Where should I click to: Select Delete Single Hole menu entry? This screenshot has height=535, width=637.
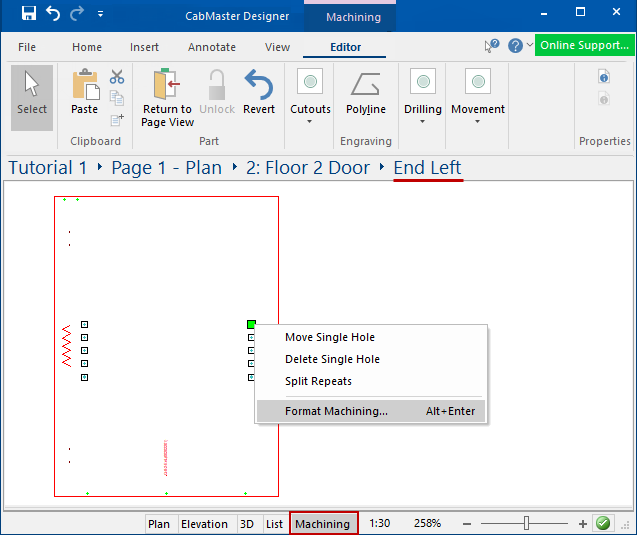point(332,359)
